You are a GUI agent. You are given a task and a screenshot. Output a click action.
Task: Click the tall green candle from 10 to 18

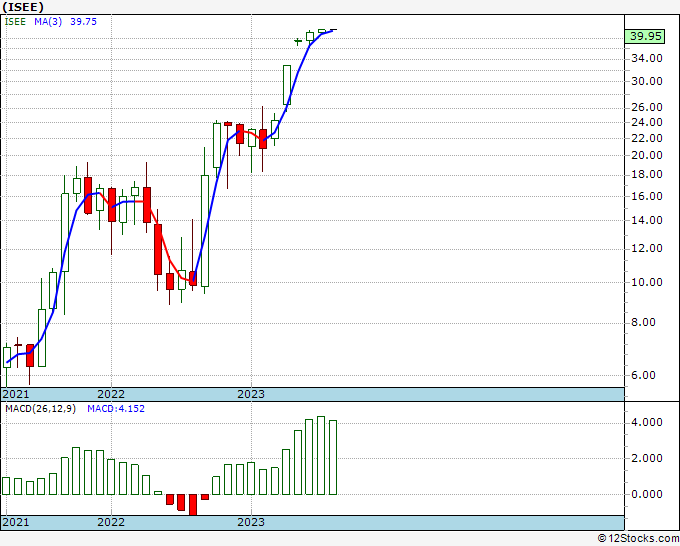click(205, 231)
